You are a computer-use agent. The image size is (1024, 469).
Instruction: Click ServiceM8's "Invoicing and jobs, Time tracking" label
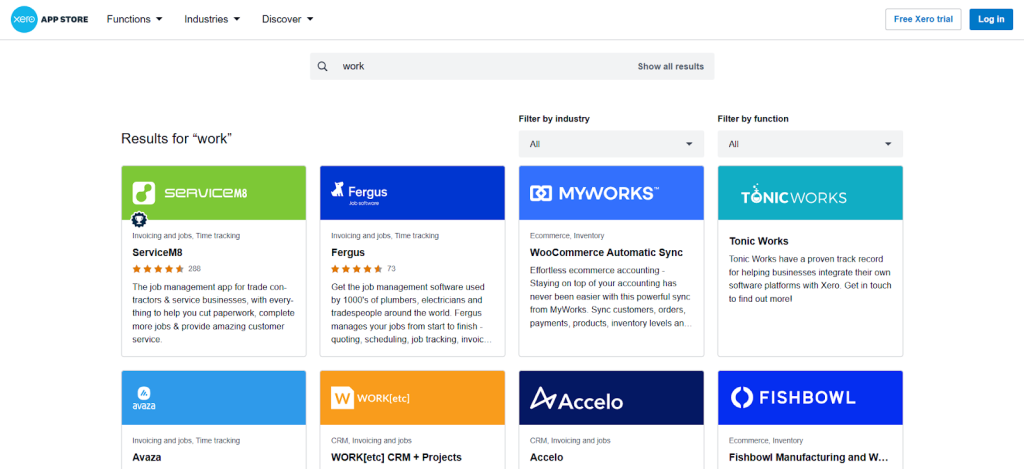pyautogui.click(x=186, y=236)
